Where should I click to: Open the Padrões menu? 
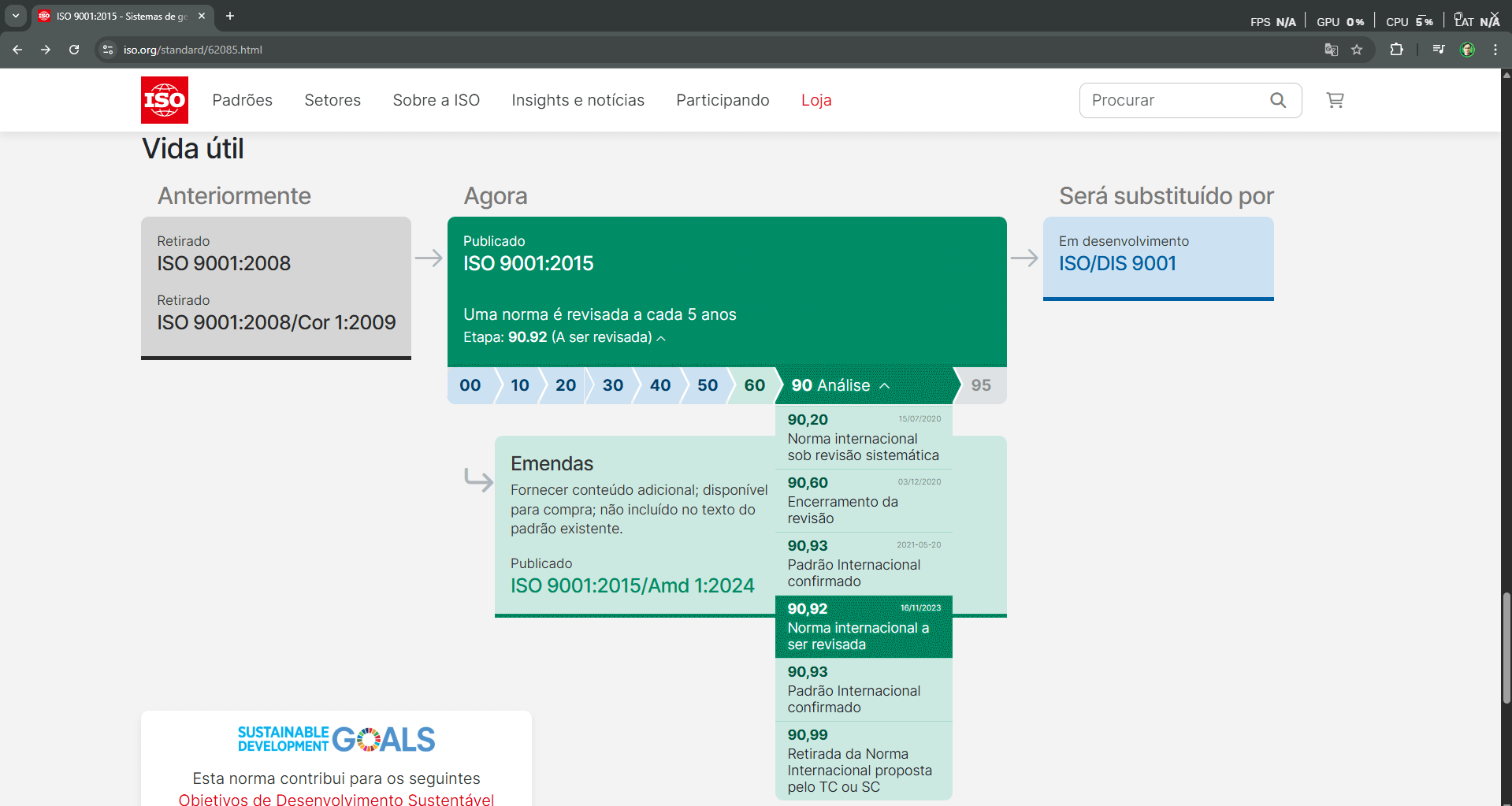pyautogui.click(x=242, y=100)
